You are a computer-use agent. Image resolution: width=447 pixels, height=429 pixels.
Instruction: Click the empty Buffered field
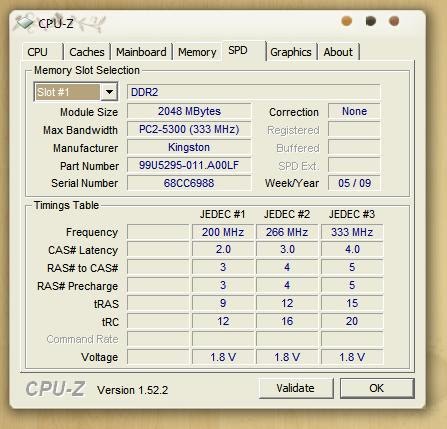click(354, 147)
